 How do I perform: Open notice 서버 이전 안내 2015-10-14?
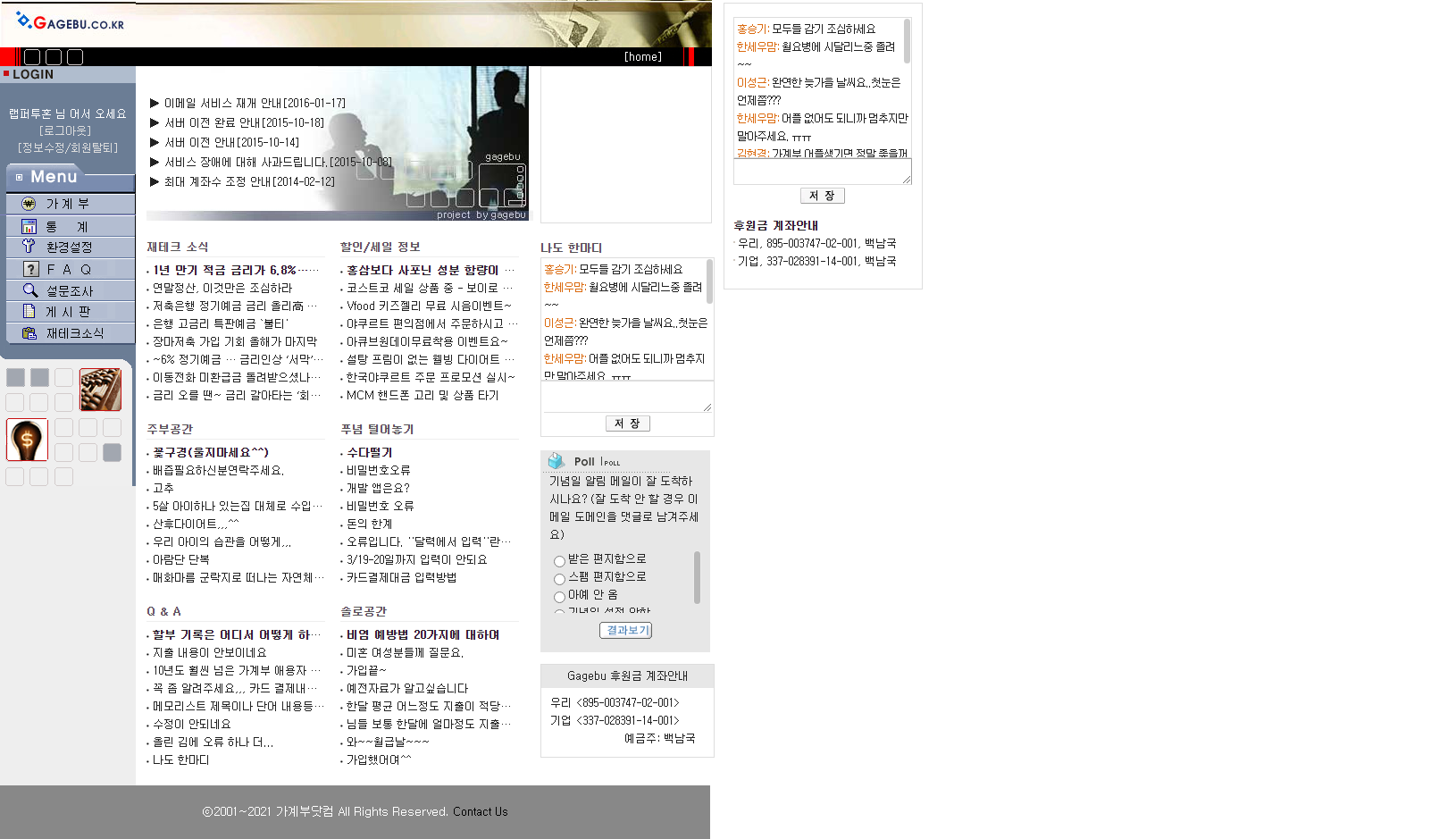click(x=231, y=143)
